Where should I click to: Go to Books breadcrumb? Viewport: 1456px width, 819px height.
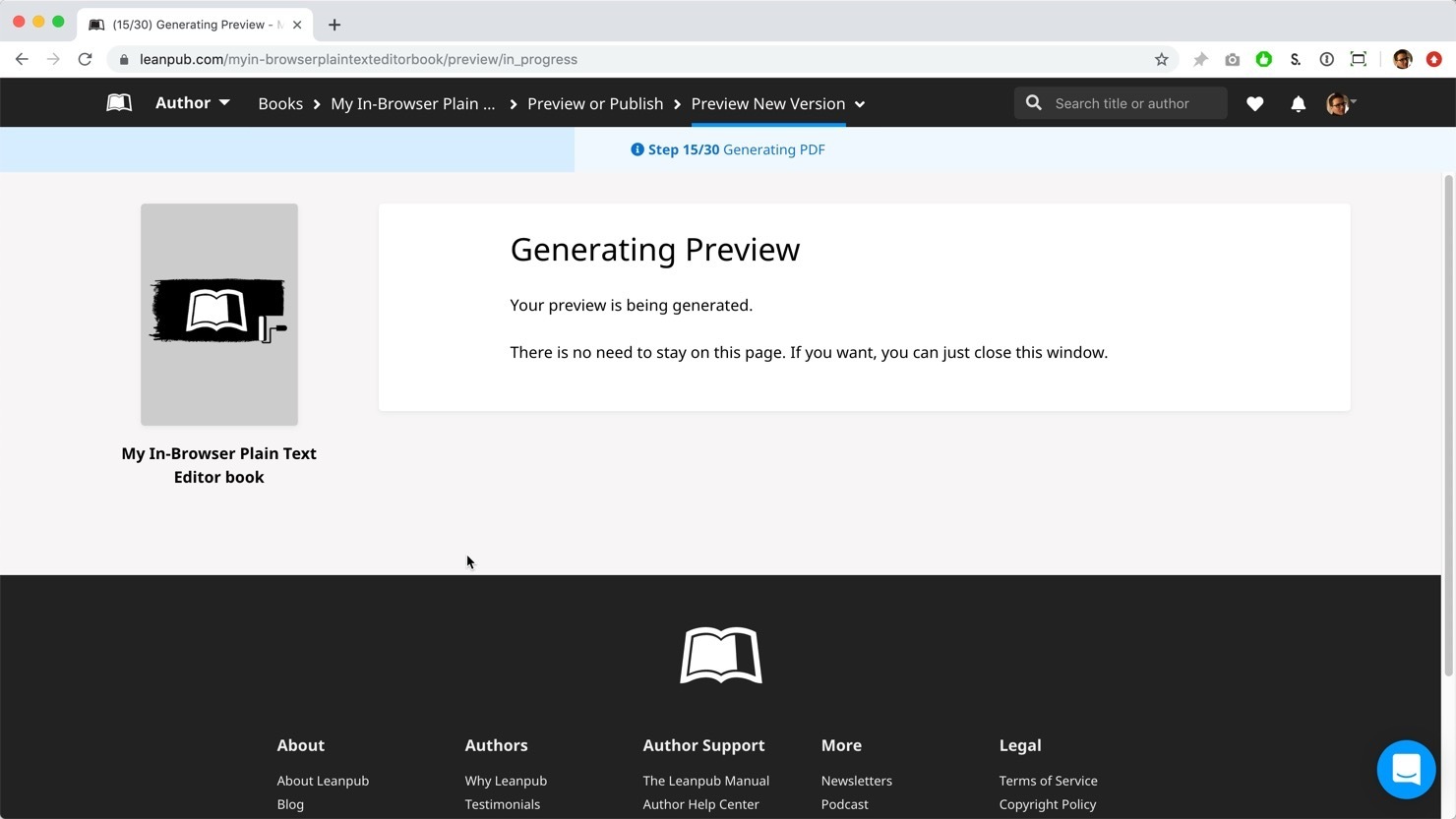coord(280,103)
